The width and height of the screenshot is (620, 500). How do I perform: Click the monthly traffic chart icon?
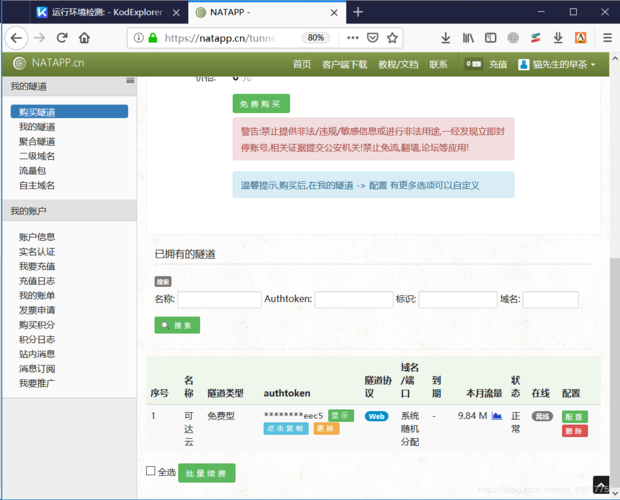click(497, 416)
